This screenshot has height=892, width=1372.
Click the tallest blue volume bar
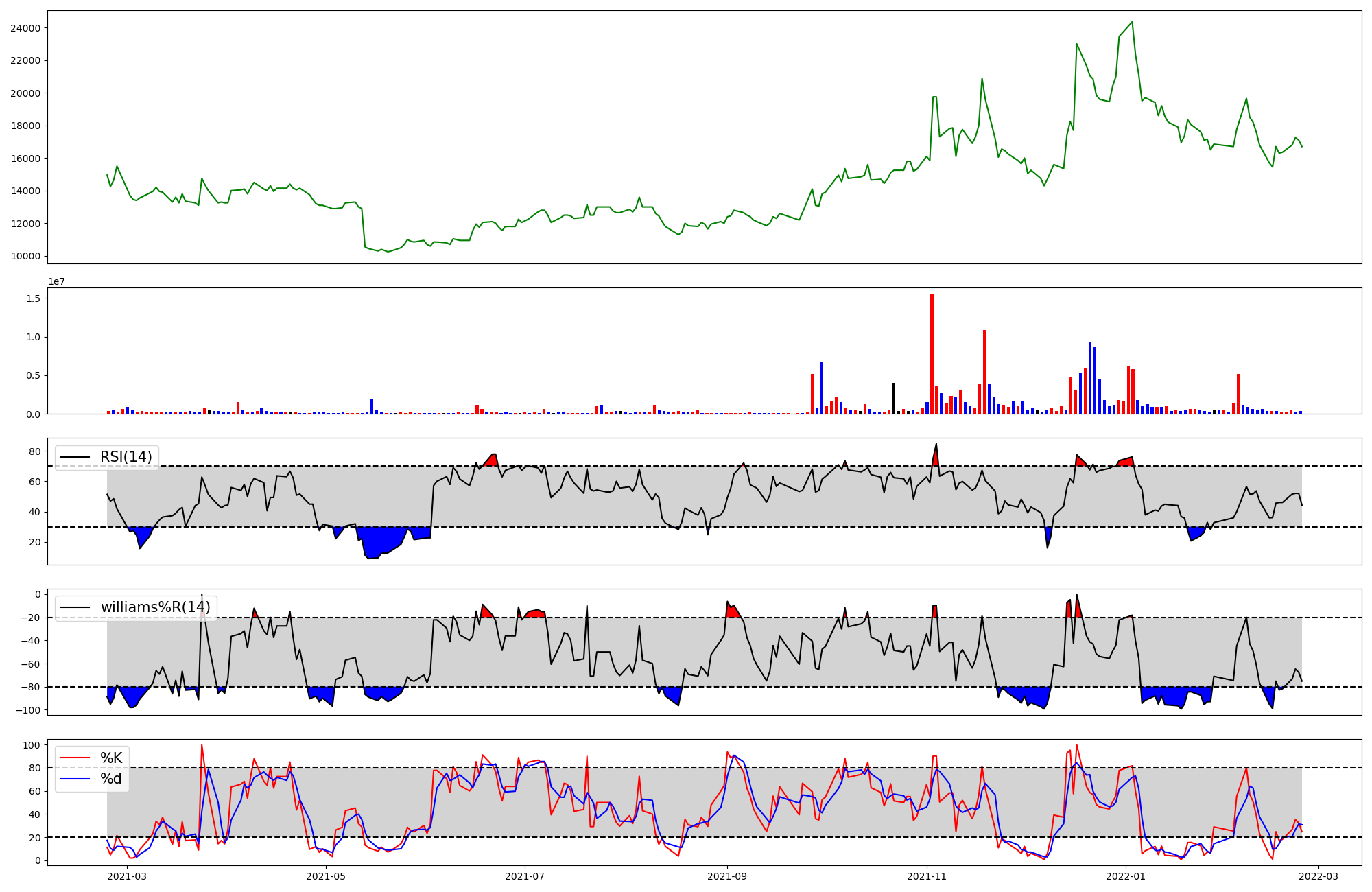(x=1089, y=379)
